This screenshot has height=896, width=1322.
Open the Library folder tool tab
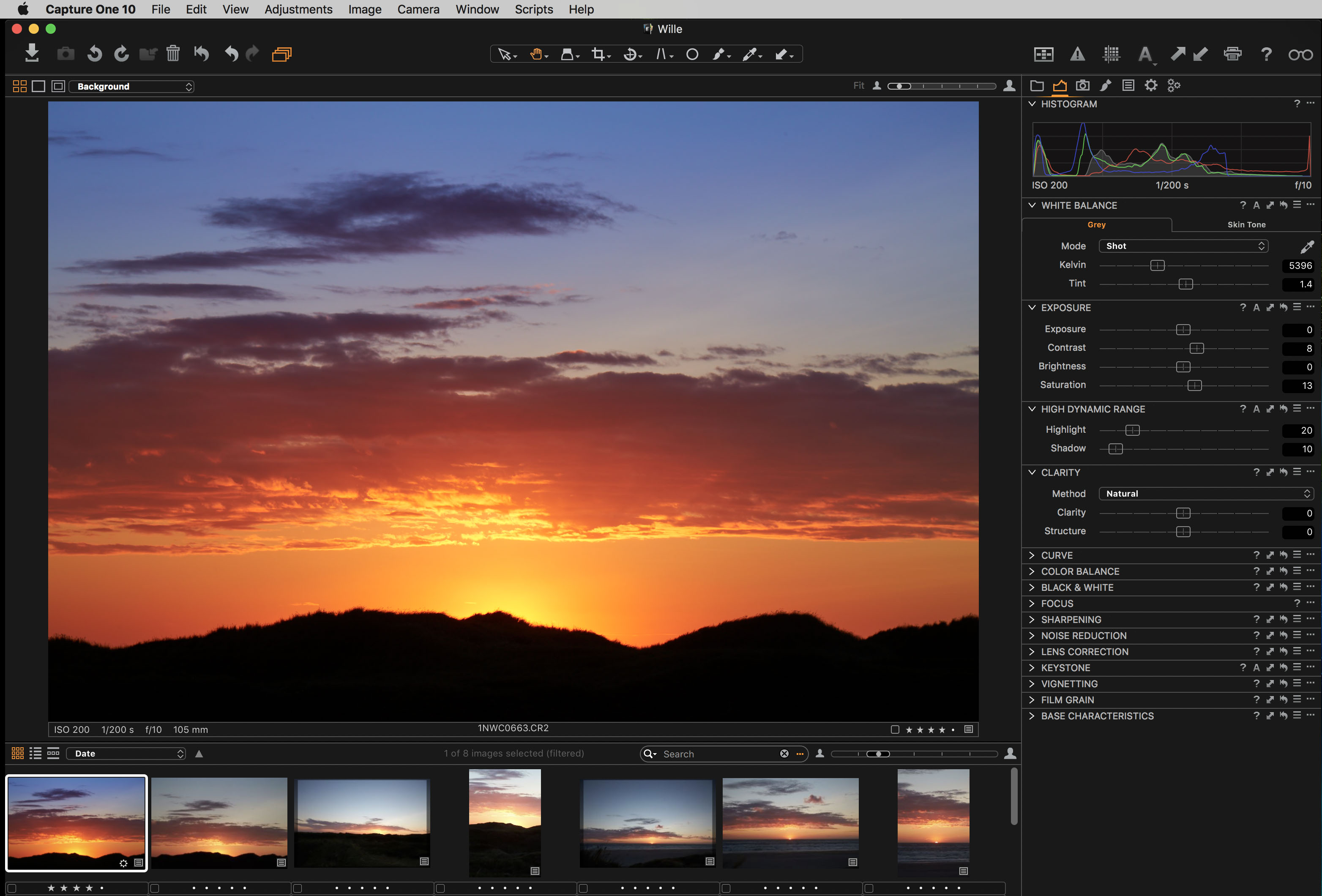tap(1036, 86)
